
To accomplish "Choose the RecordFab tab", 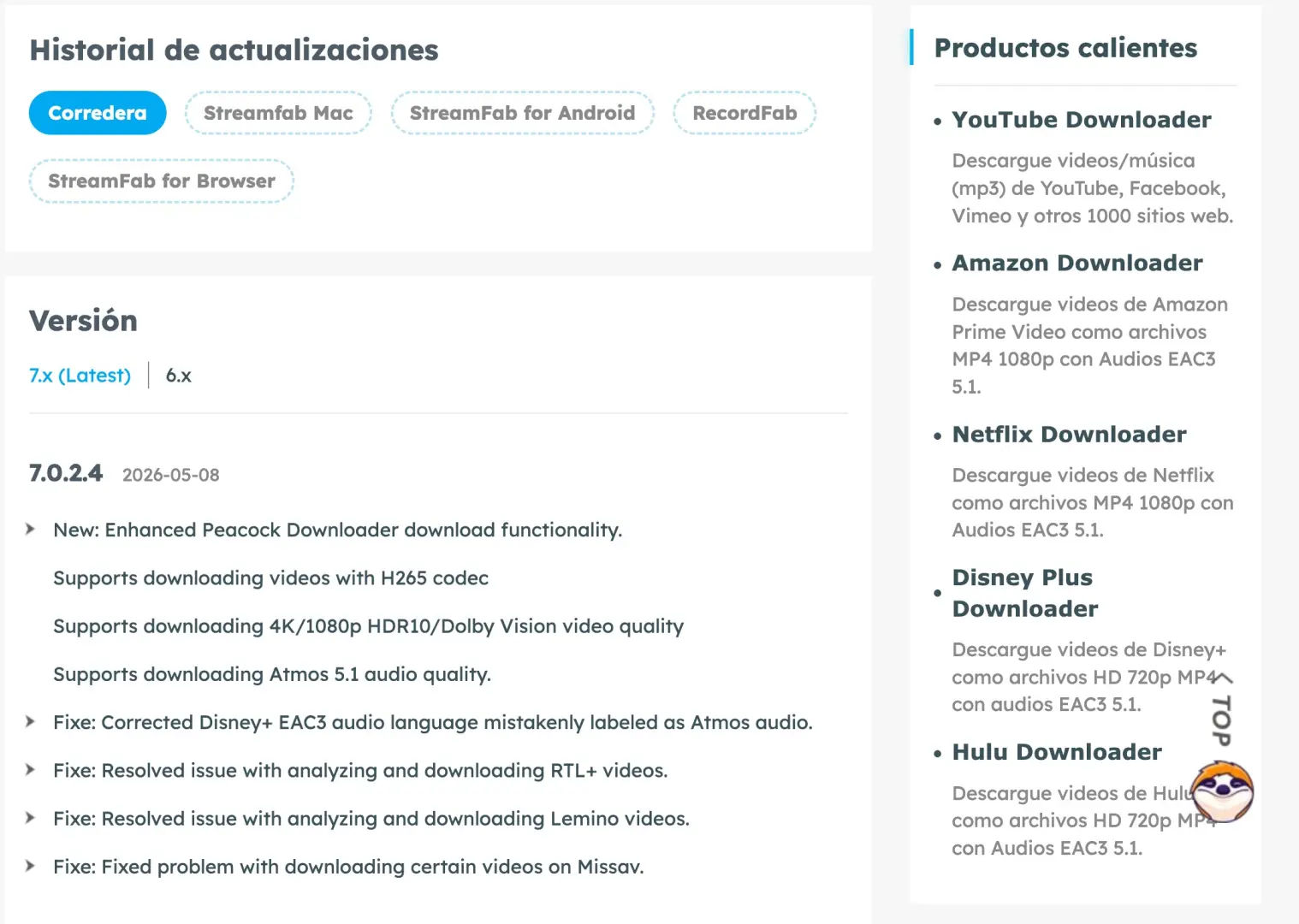I will 744,113.
